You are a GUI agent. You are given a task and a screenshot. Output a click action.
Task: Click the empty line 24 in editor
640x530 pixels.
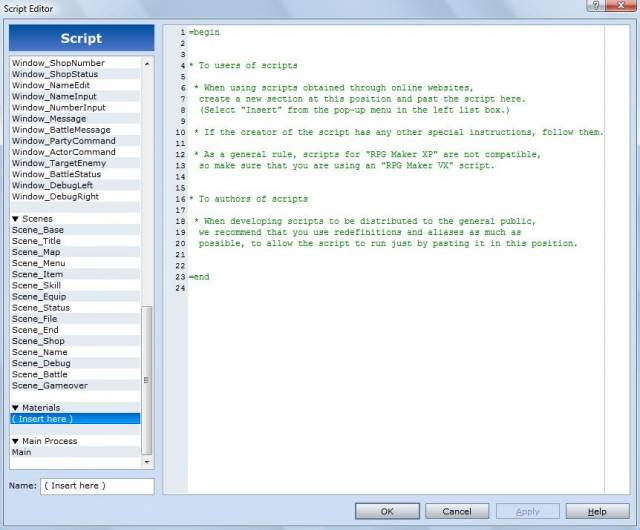(396, 288)
